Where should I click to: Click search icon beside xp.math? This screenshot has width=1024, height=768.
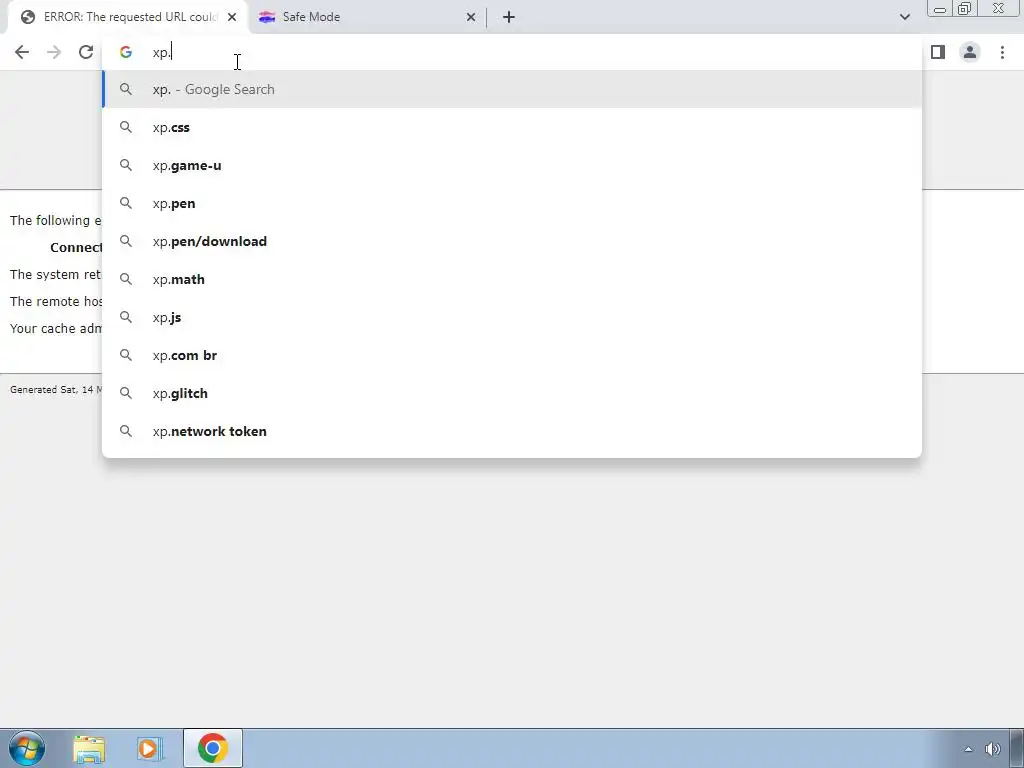pyautogui.click(x=125, y=279)
